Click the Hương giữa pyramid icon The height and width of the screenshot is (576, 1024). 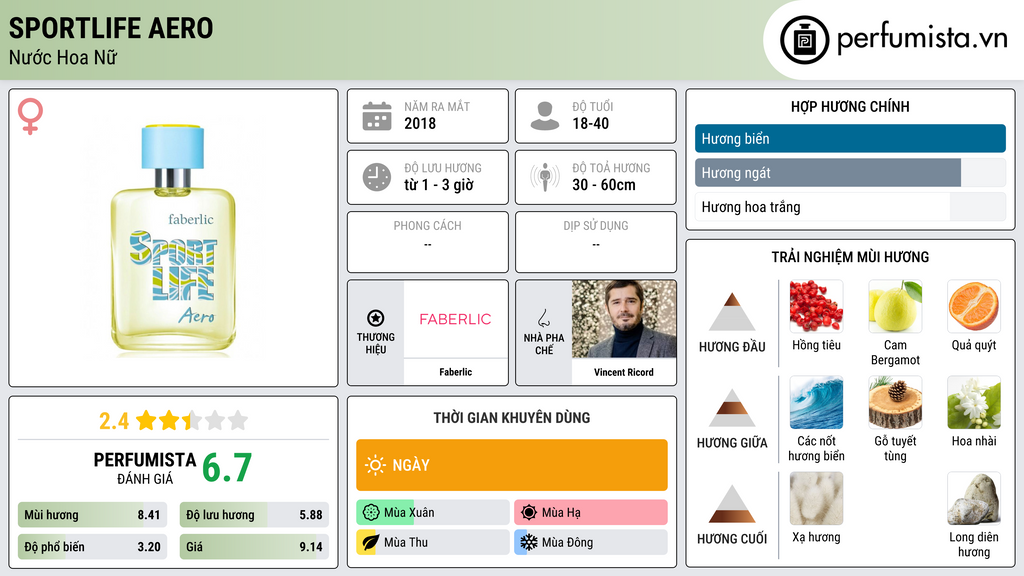732,408
